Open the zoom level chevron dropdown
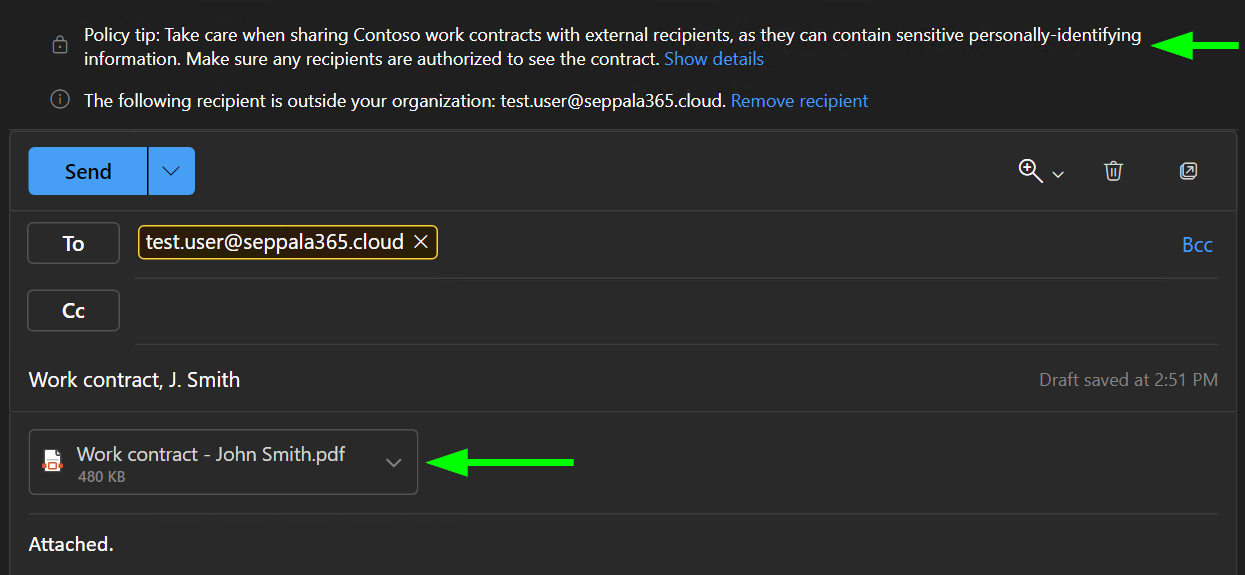Screen dimensions: 1245x575 (1058, 175)
